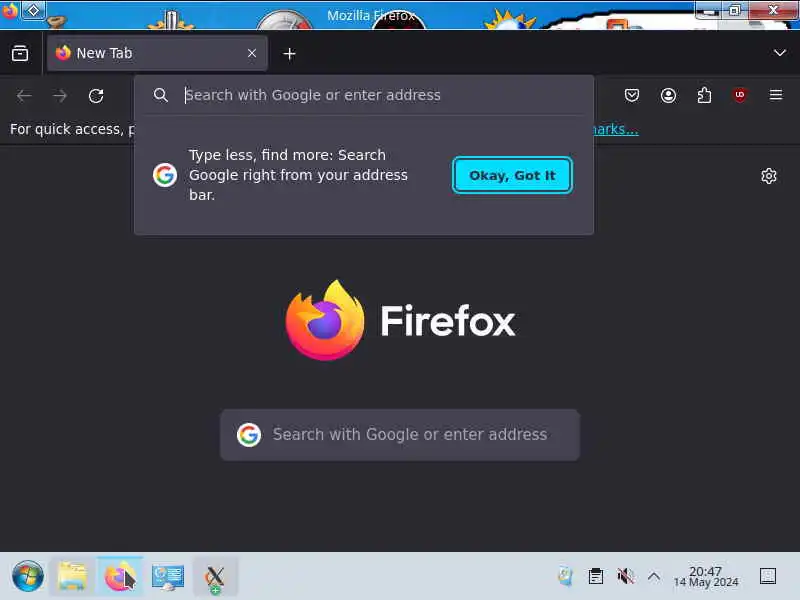This screenshot has height=600, width=800.
Task: Click the clipboard tray icon
Action: tap(595, 577)
